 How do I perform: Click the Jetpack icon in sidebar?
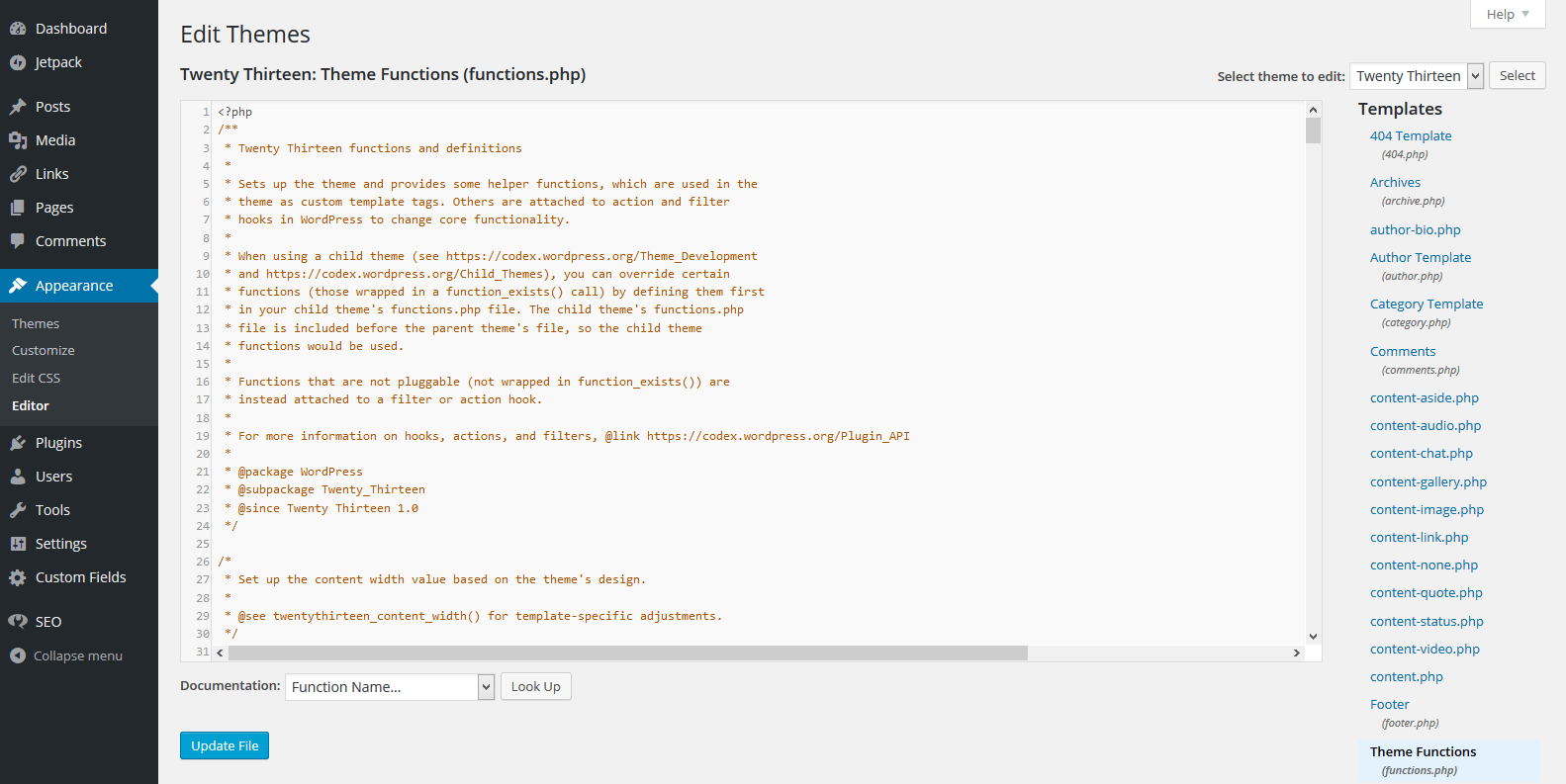coord(18,62)
